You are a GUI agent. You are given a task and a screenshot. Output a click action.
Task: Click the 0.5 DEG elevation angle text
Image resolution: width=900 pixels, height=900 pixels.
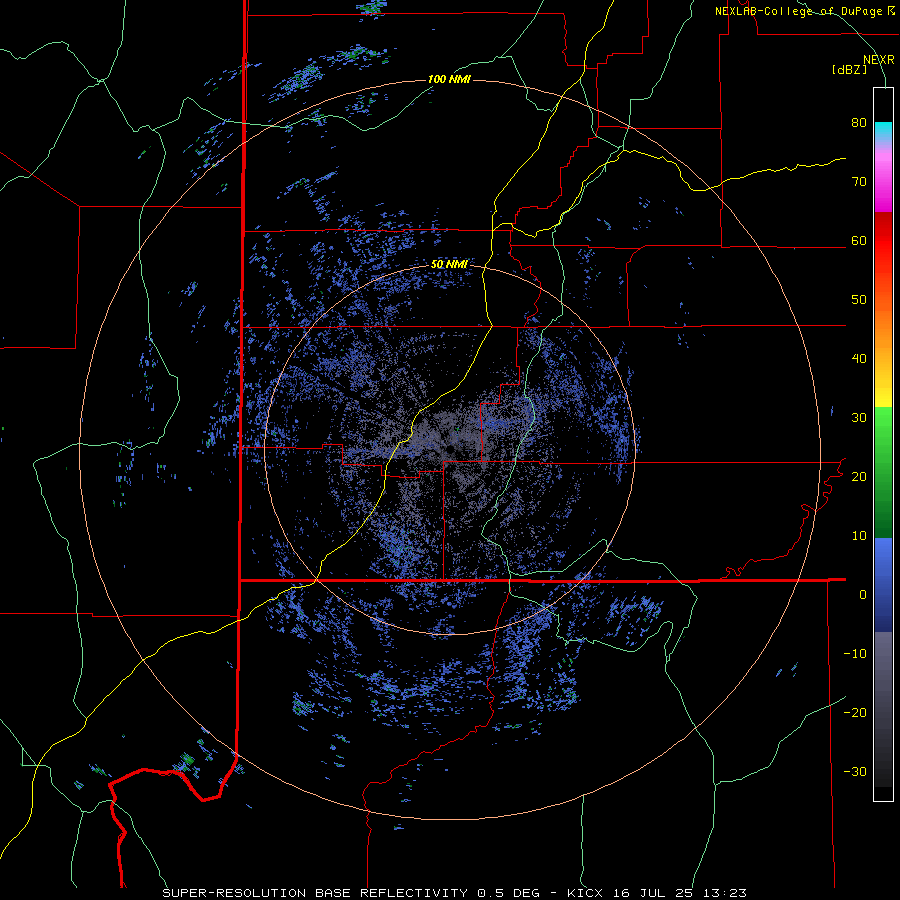[509, 893]
